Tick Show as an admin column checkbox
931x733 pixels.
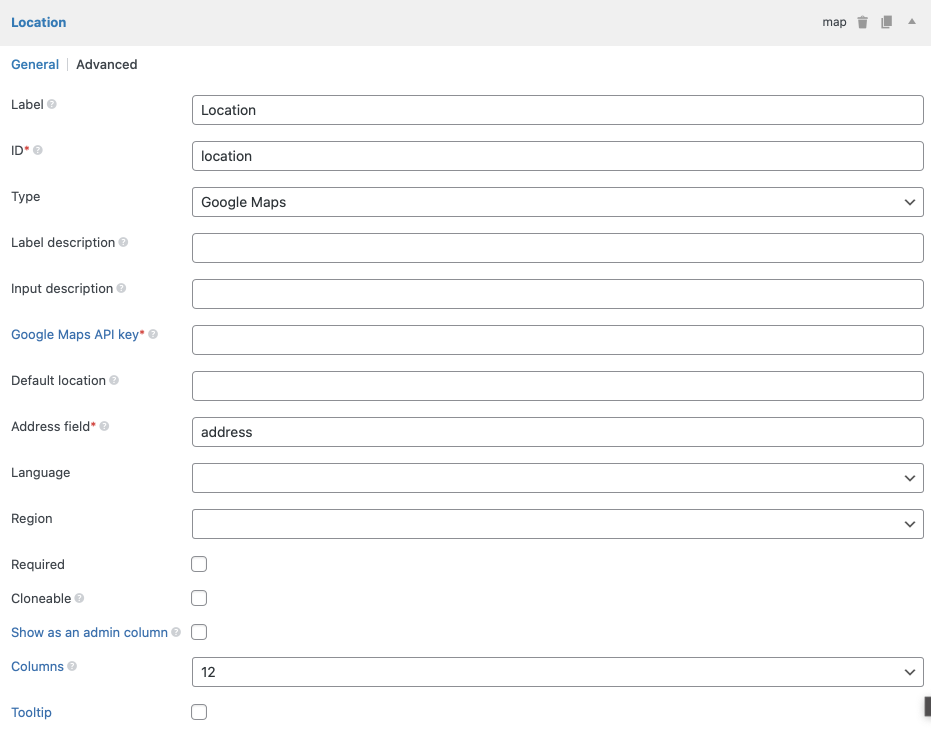click(199, 632)
